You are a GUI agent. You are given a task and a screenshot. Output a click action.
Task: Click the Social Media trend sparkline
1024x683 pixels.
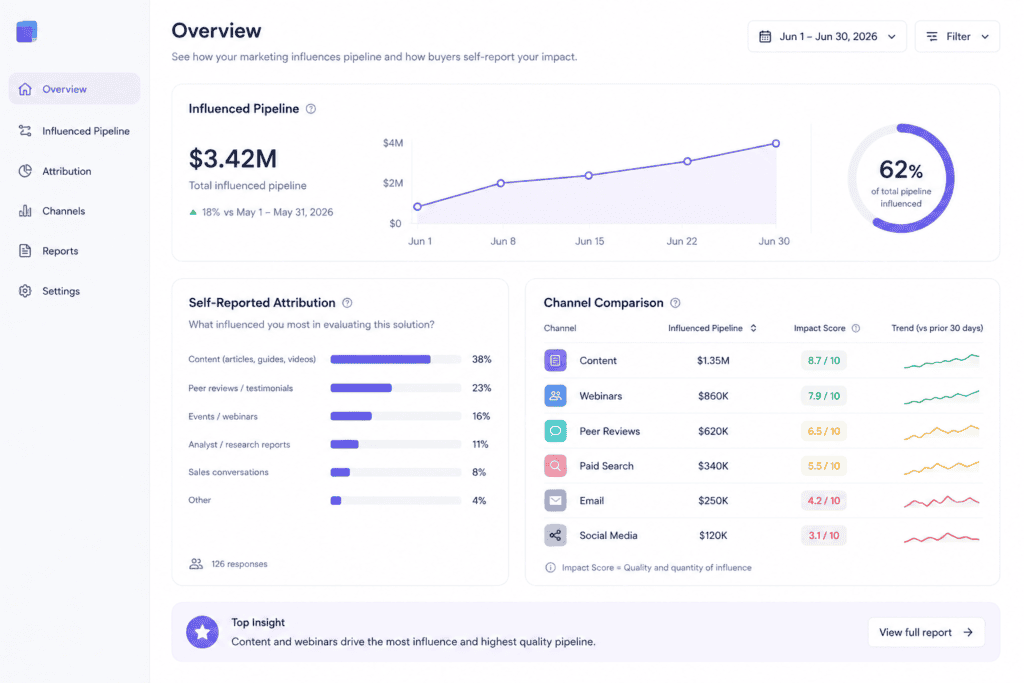942,537
